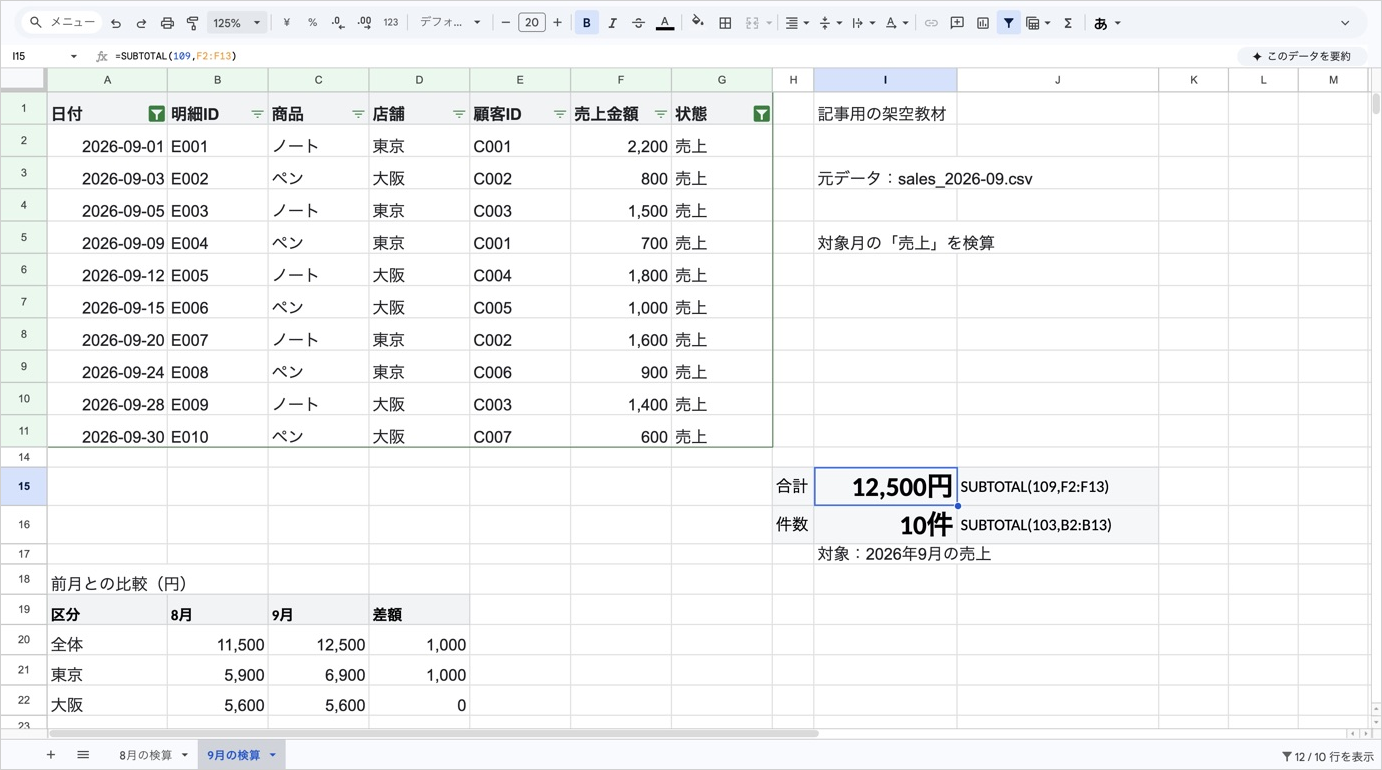Open the text color picker

665,23
